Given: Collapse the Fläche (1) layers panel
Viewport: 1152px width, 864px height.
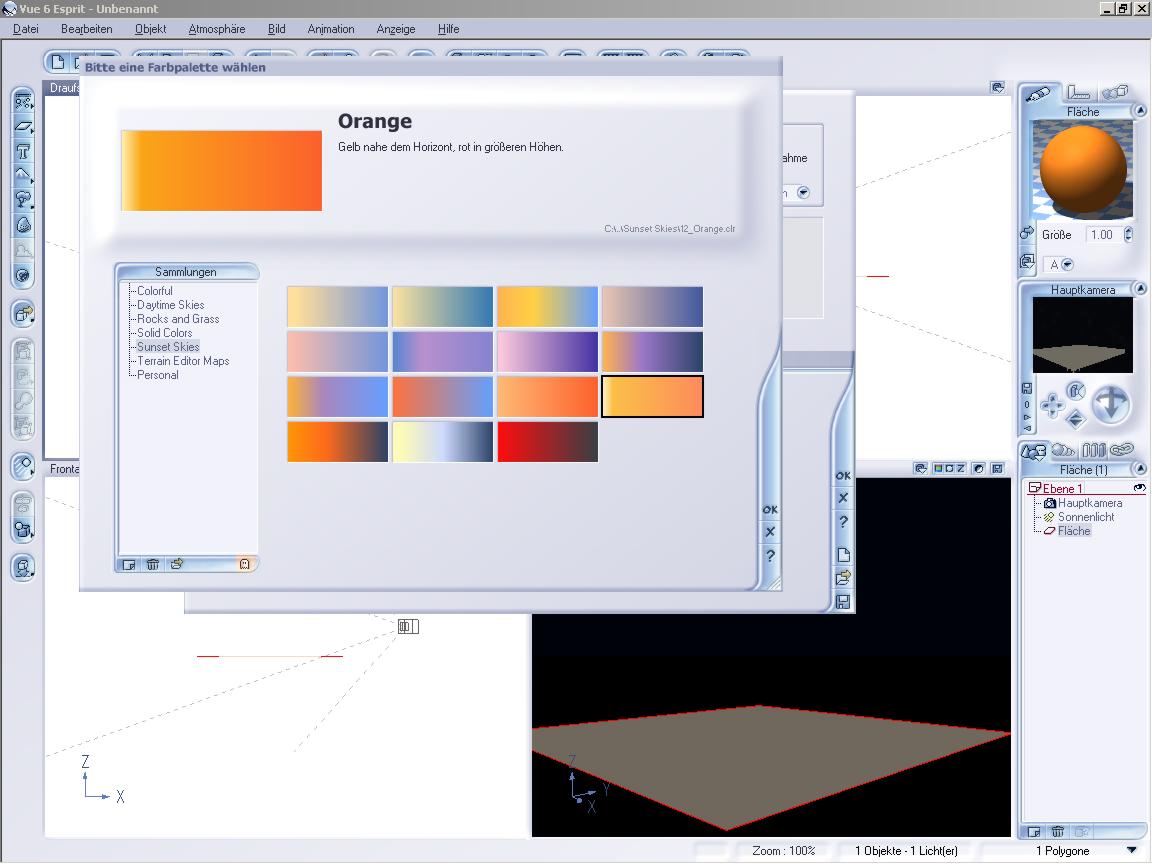Looking at the screenshot, I should pyautogui.click(x=1140, y=469).
